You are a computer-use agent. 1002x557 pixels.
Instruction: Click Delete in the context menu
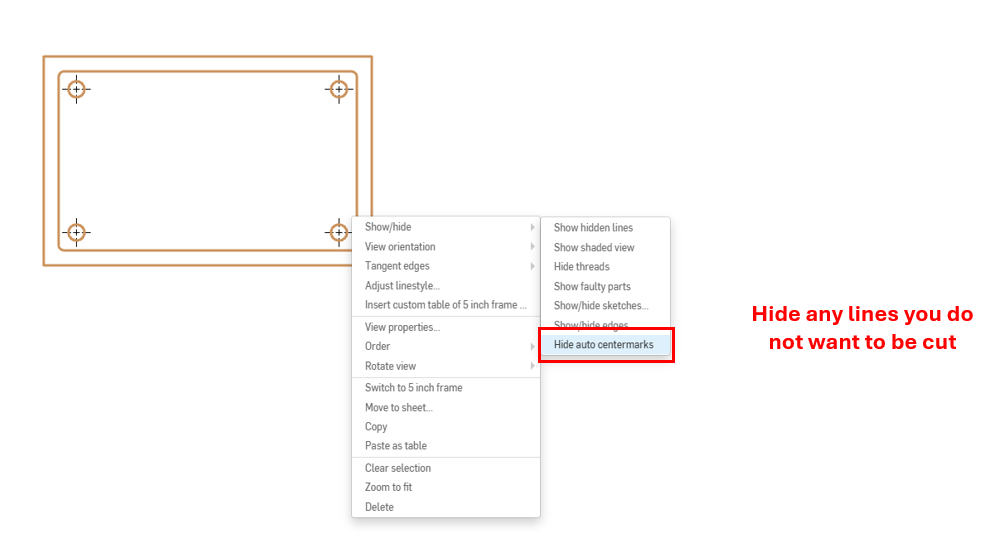coord(379,507)
